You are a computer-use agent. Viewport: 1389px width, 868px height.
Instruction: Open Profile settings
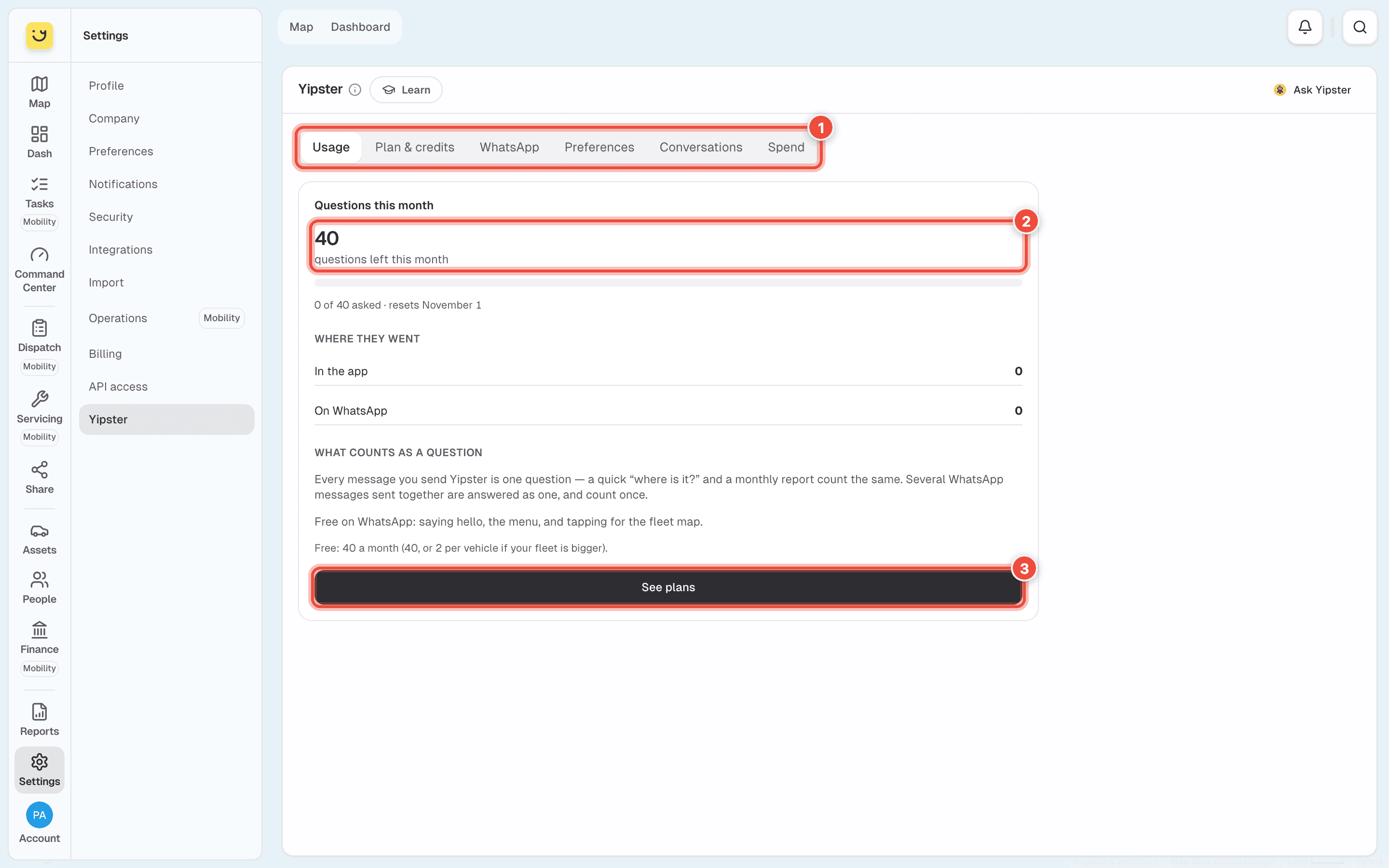[x=166, y=85]
